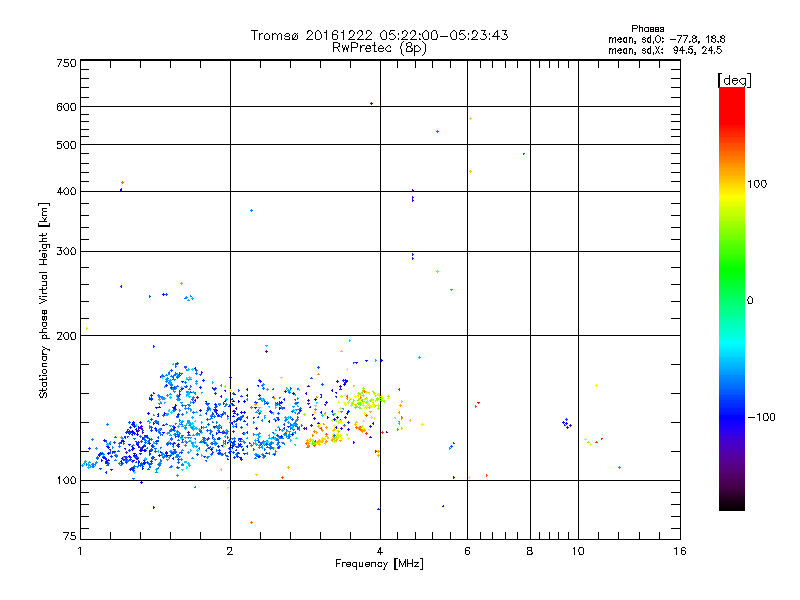Image resolution: width=800 pixels, height=600 pixels.
Task: Click x-axis label '4'
Action: pyautogui.click(x=380, y=551)
